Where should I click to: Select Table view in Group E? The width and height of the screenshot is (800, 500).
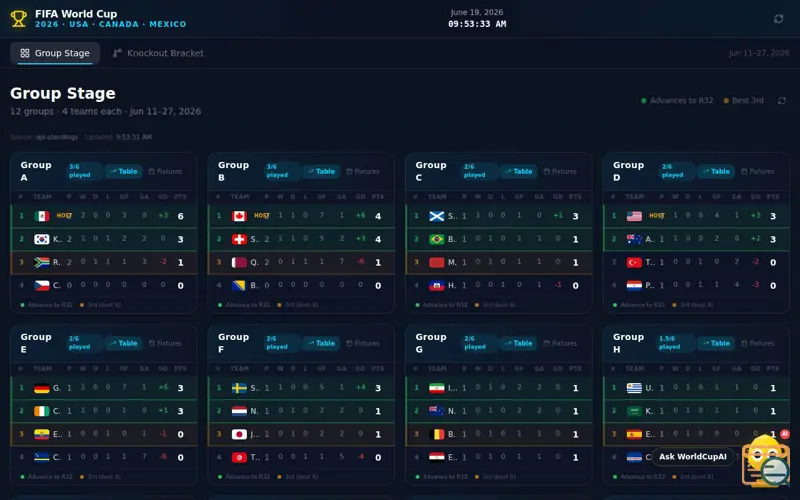click(x=123, y=343)
